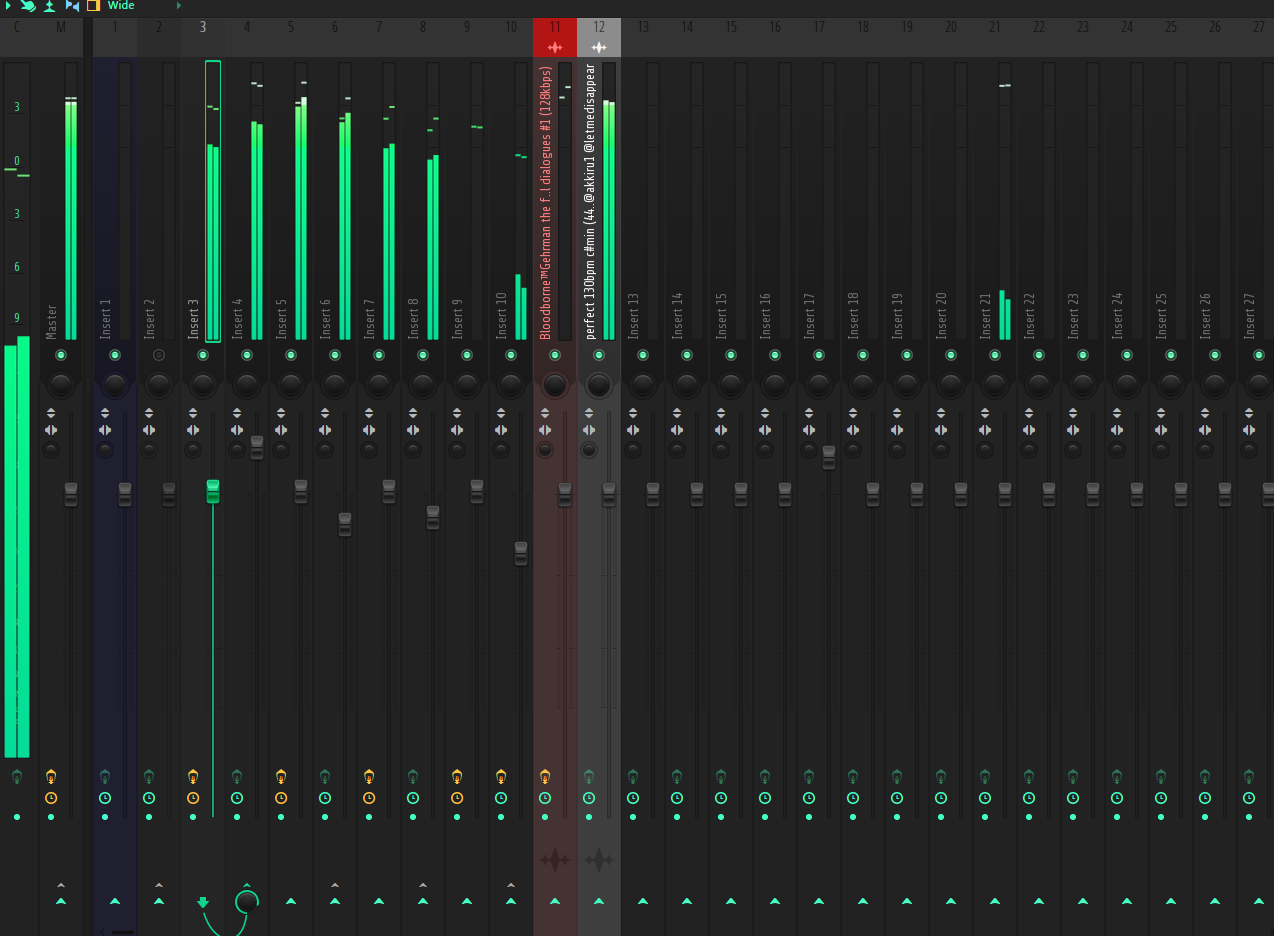This screenshot has height=936, width=1274.
Task: Select the Insert 23 track name
Action: (1073, 315)
